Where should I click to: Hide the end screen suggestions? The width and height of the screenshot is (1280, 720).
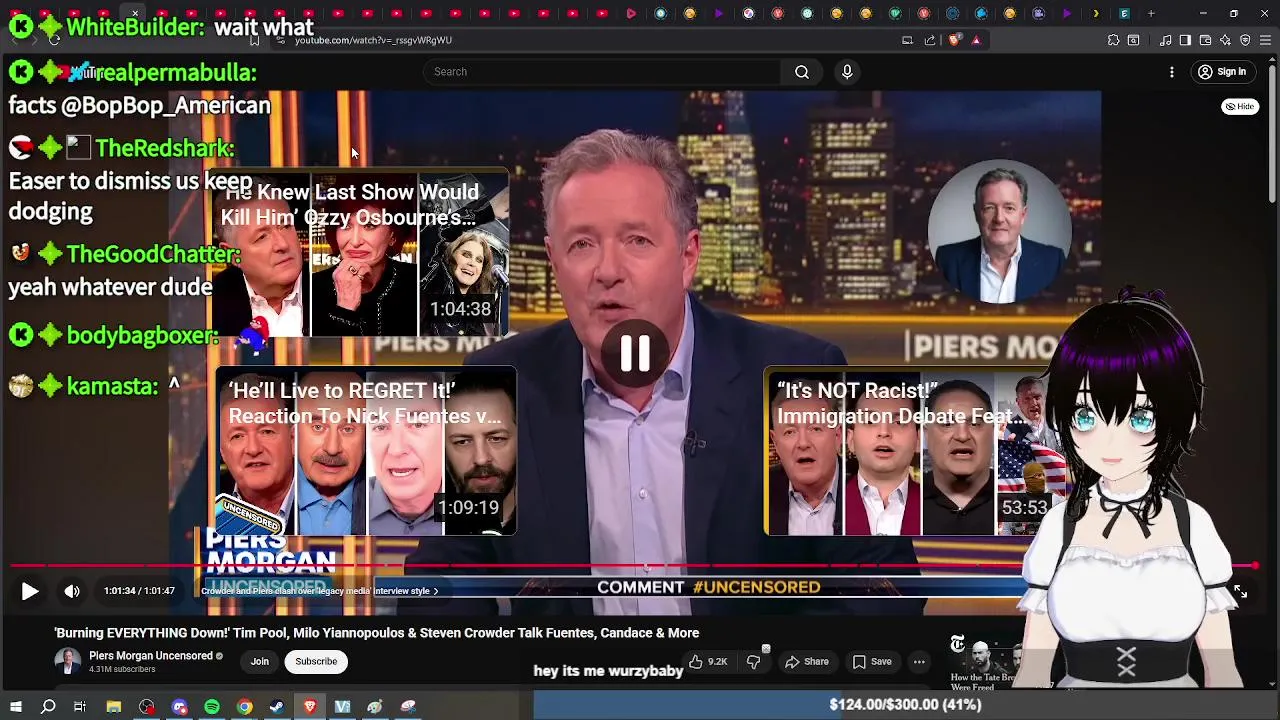(1240, 106)
